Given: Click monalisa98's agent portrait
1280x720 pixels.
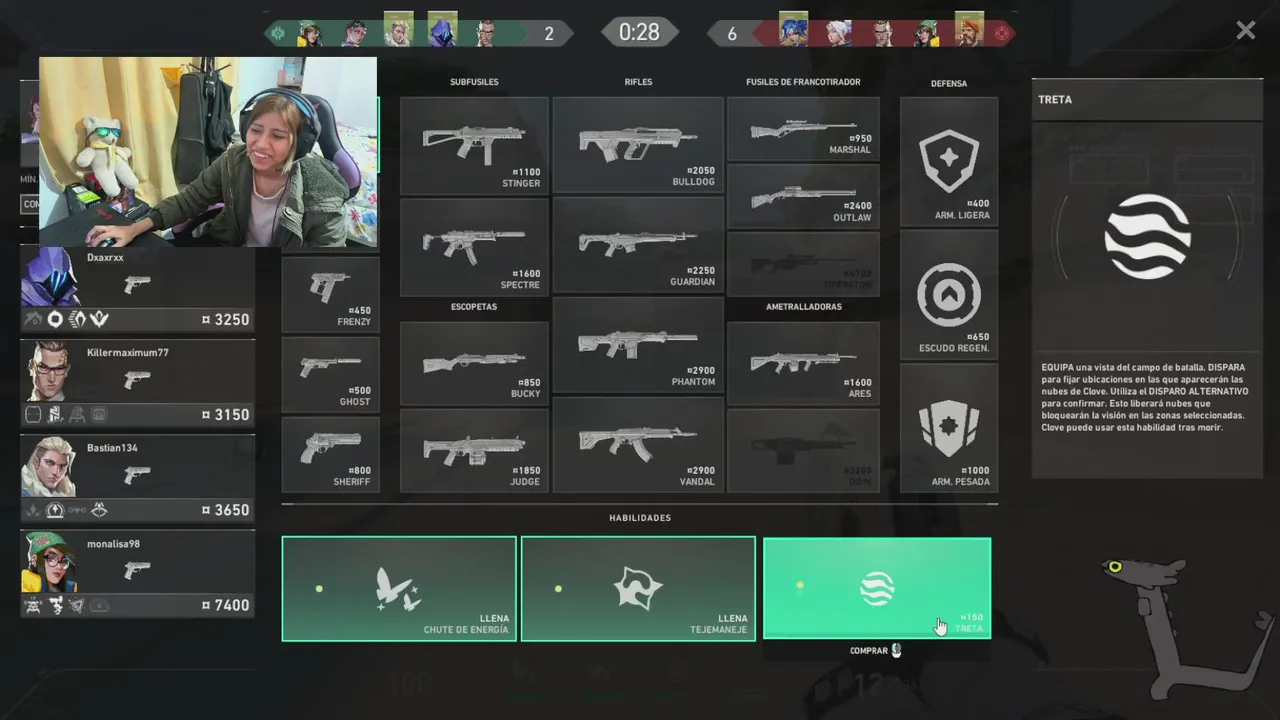Looking at the screenshot, I should coord(50,562).
